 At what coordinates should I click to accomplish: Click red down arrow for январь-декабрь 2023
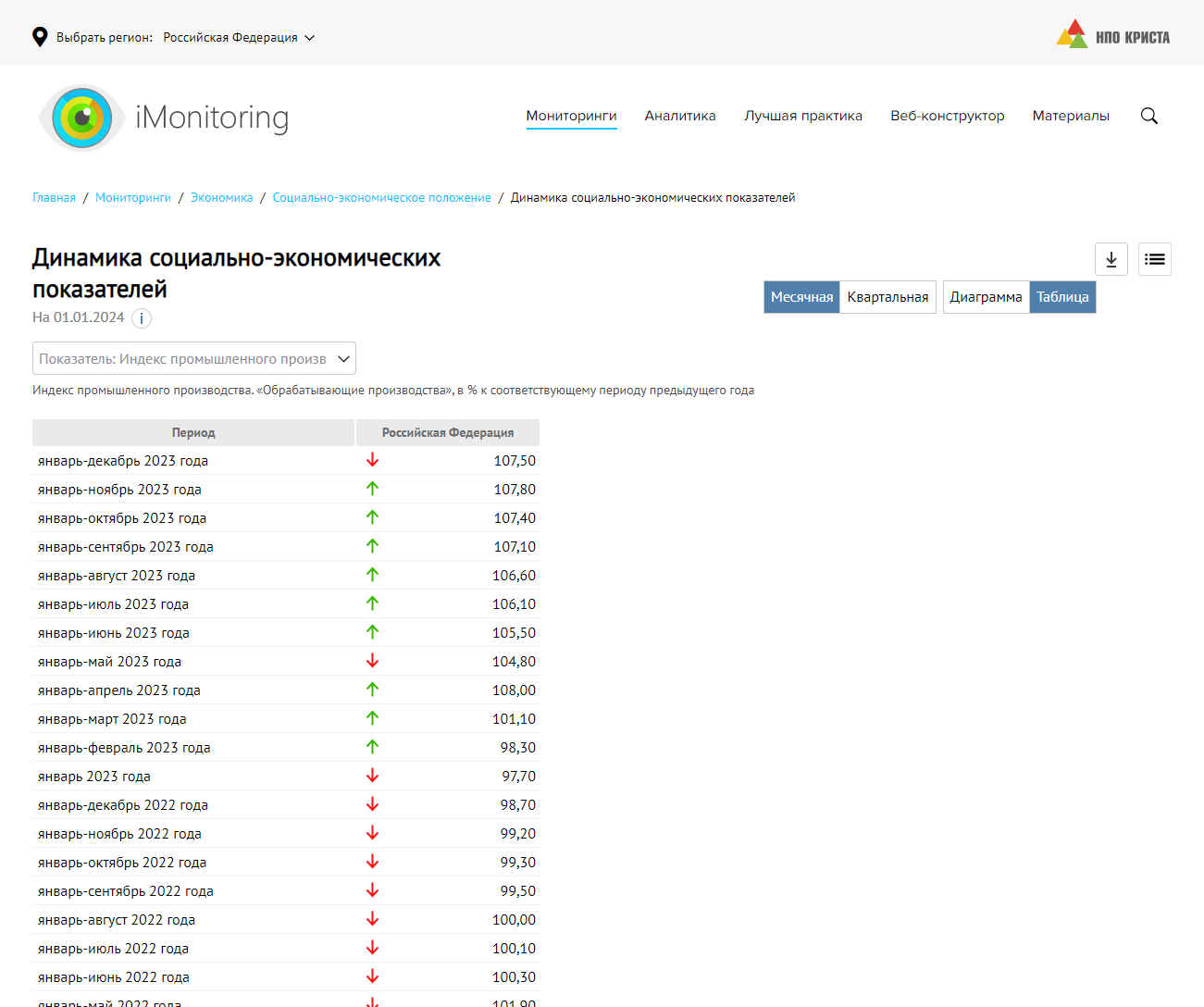pos(372,460)
